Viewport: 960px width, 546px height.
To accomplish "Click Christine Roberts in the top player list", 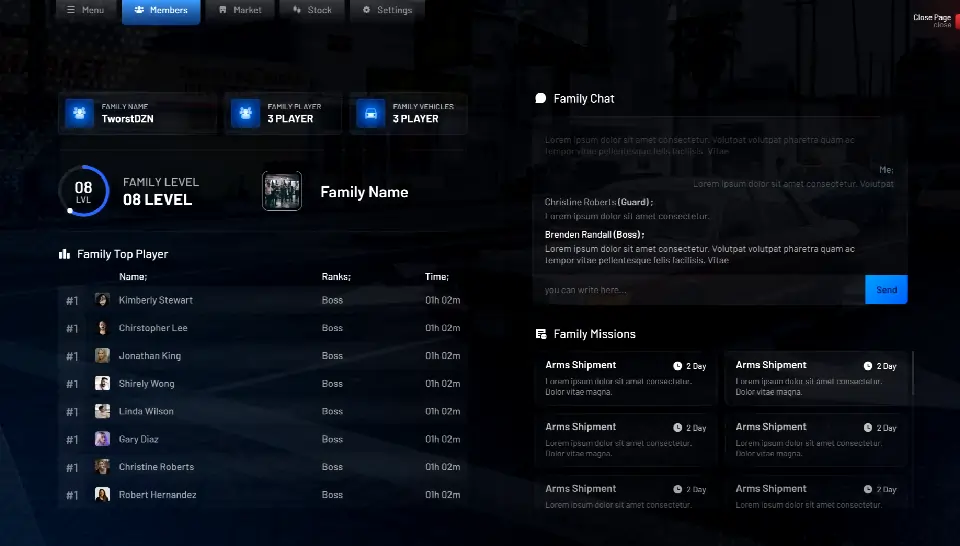I will [156, 466].
